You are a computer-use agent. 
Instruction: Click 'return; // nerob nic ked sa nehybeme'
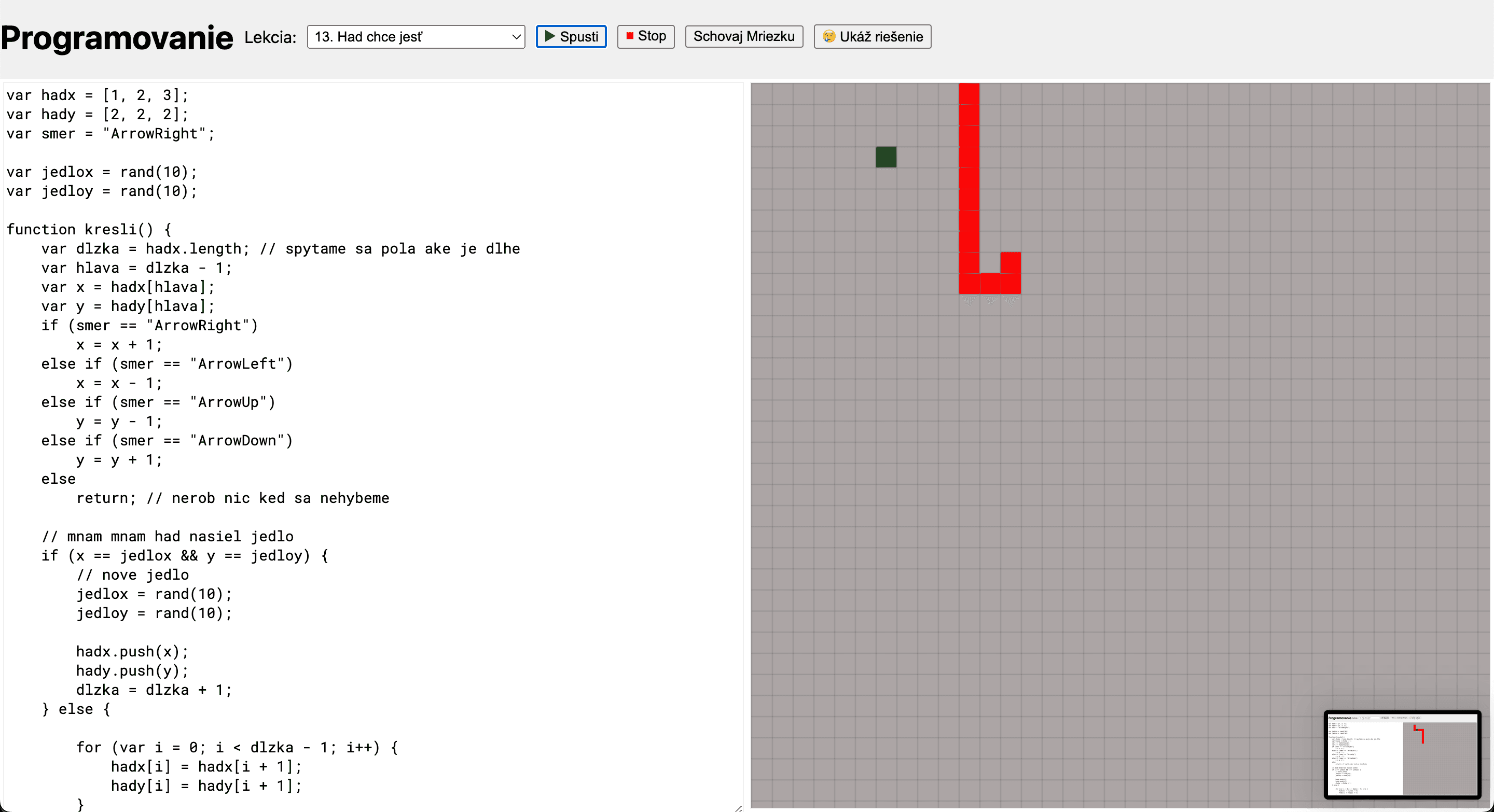click(x=232, y=498)
